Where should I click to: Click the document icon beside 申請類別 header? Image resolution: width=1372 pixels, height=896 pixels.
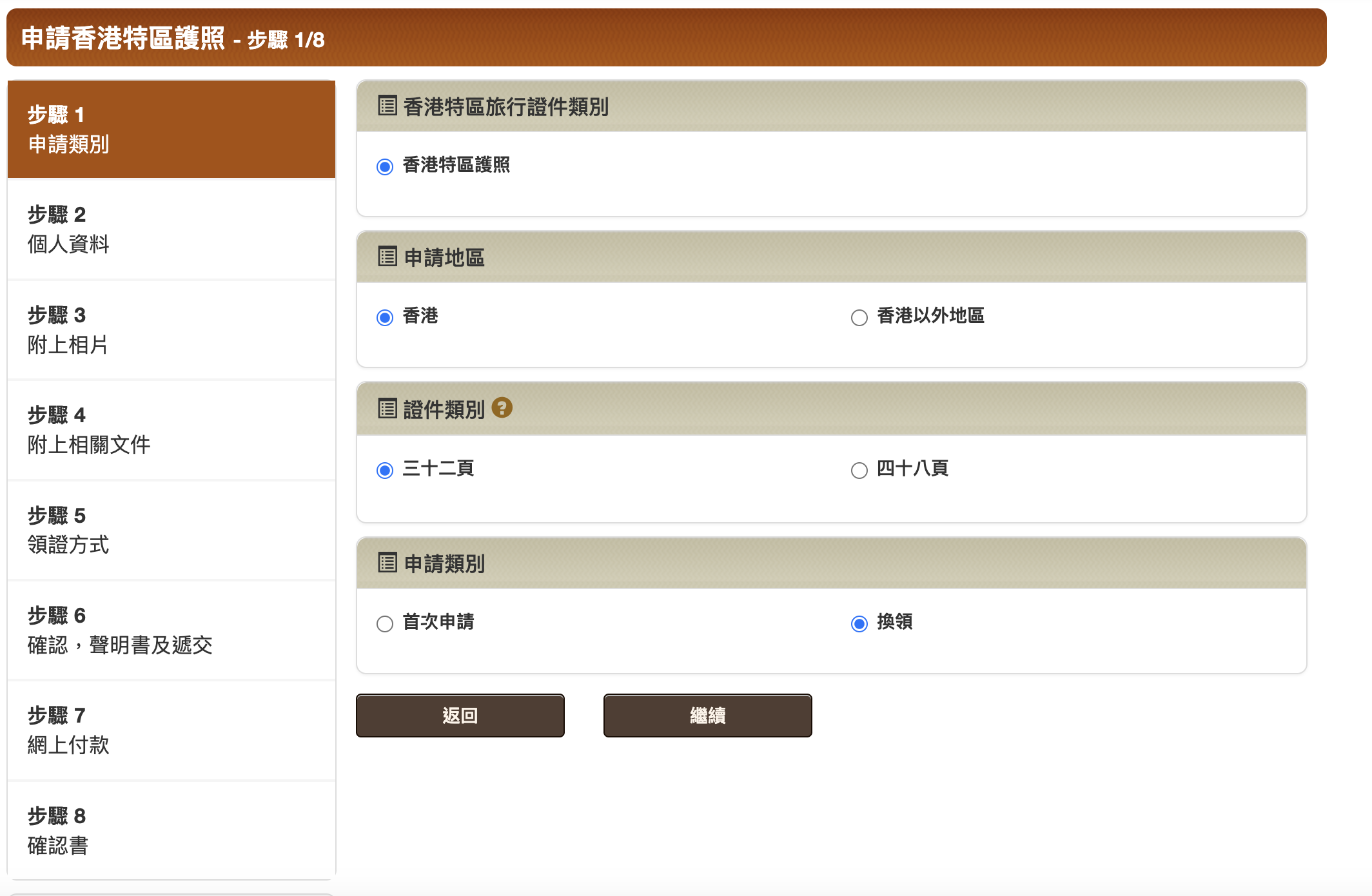pyautogui.click(x=386, y=562)
